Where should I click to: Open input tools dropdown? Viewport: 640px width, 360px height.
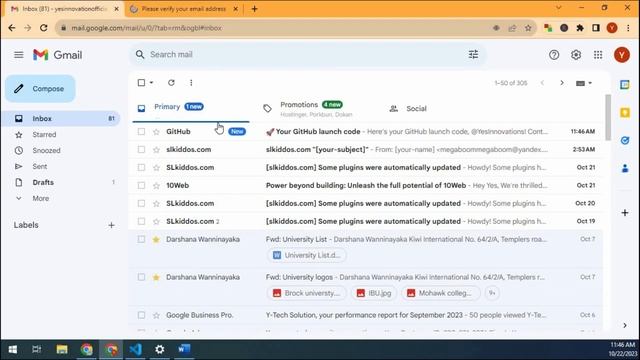click(x=584, y=83)
